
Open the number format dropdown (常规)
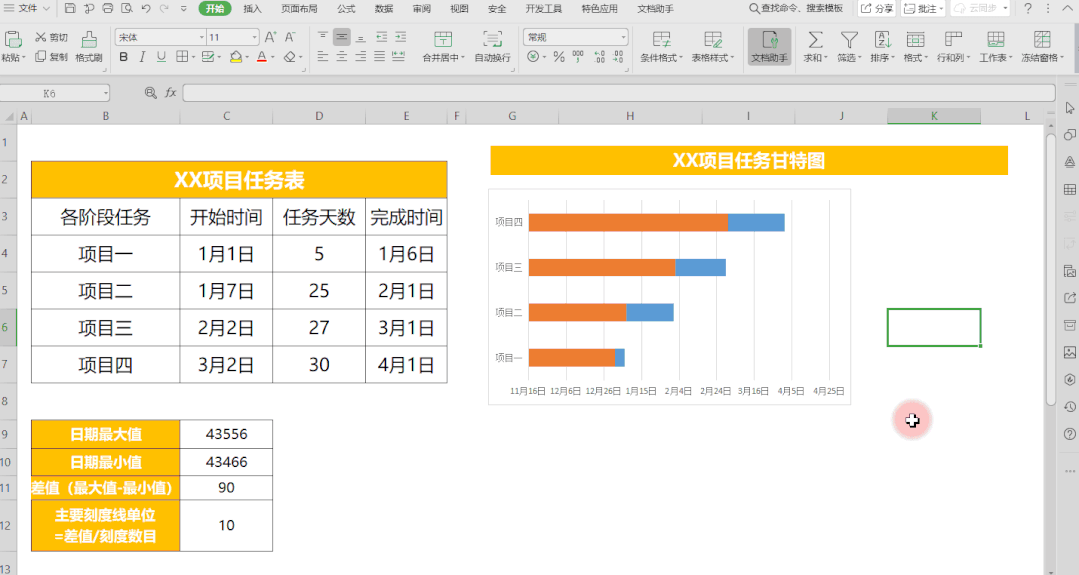click(x=575, y=37)
